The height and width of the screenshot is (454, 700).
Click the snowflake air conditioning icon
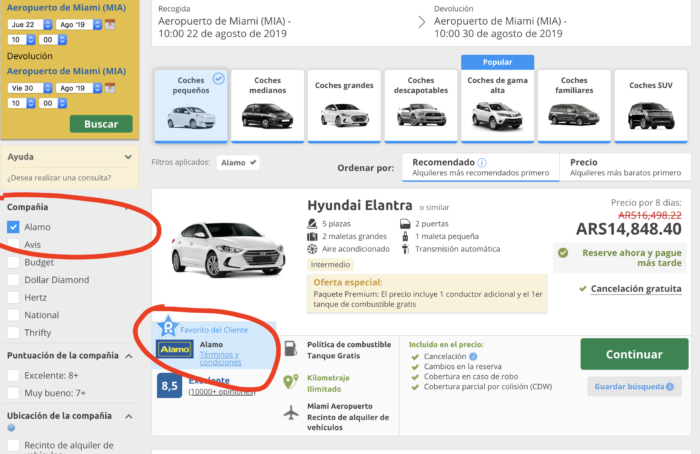tap(312, 249)
